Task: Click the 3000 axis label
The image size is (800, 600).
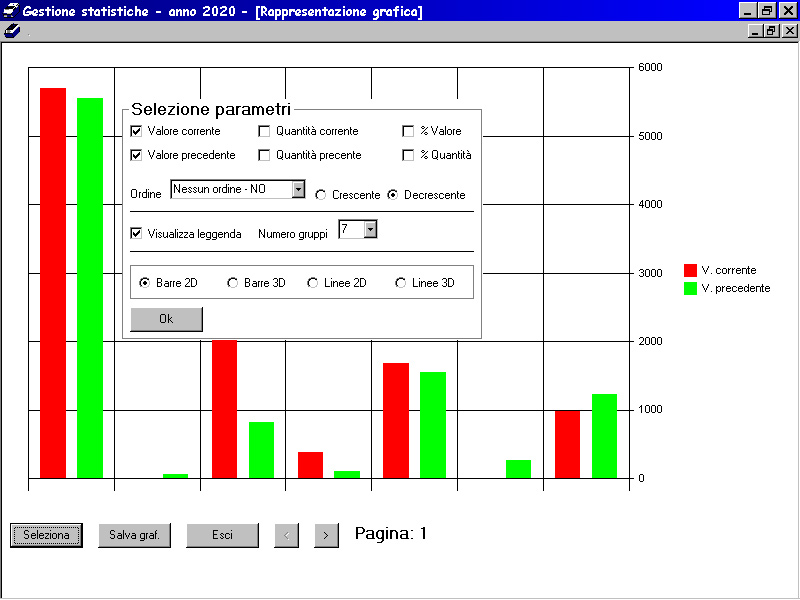Action: [x=650, y=273]
